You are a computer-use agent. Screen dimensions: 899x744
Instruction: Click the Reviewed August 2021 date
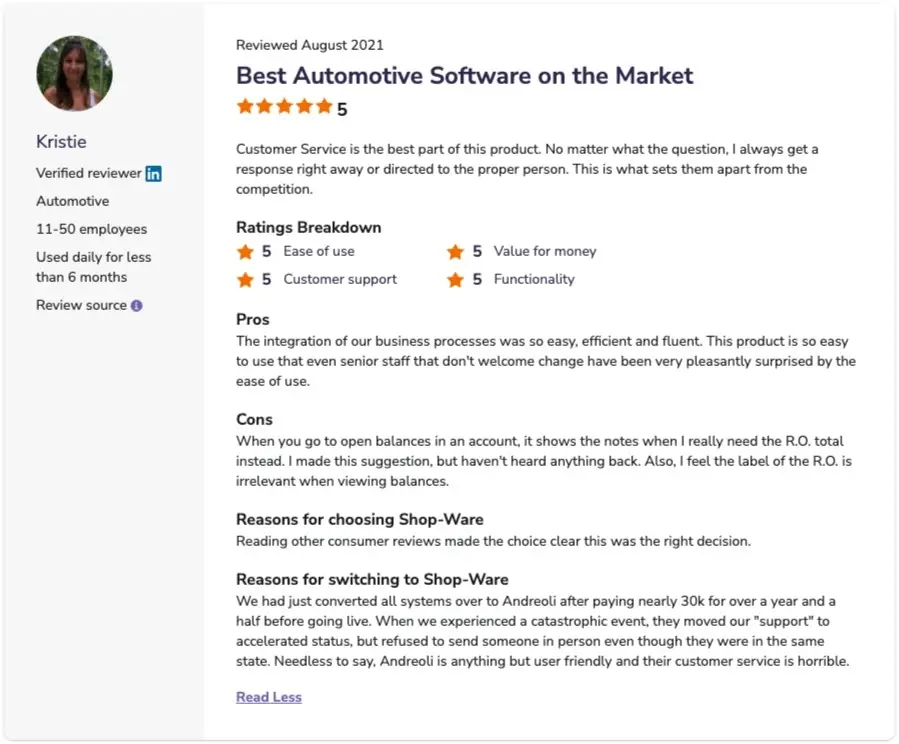pos(309,45)
